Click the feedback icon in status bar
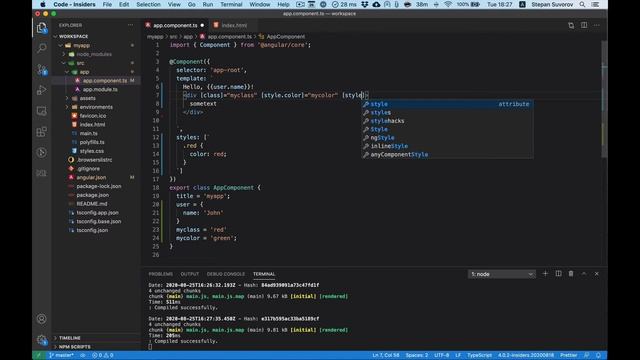 [587, 356]
